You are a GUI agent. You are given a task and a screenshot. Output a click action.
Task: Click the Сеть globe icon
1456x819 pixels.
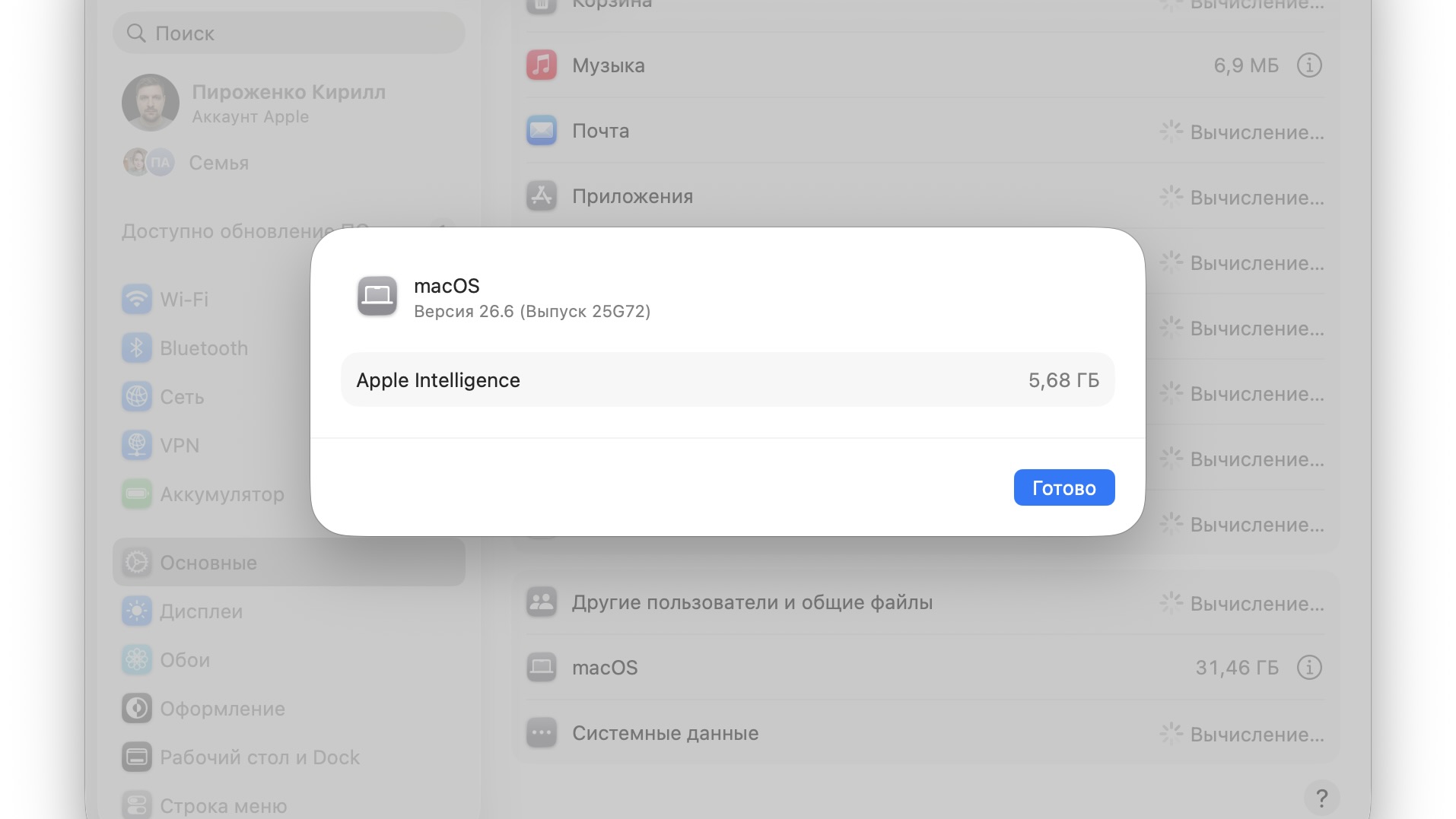click(x=137, y=396)
